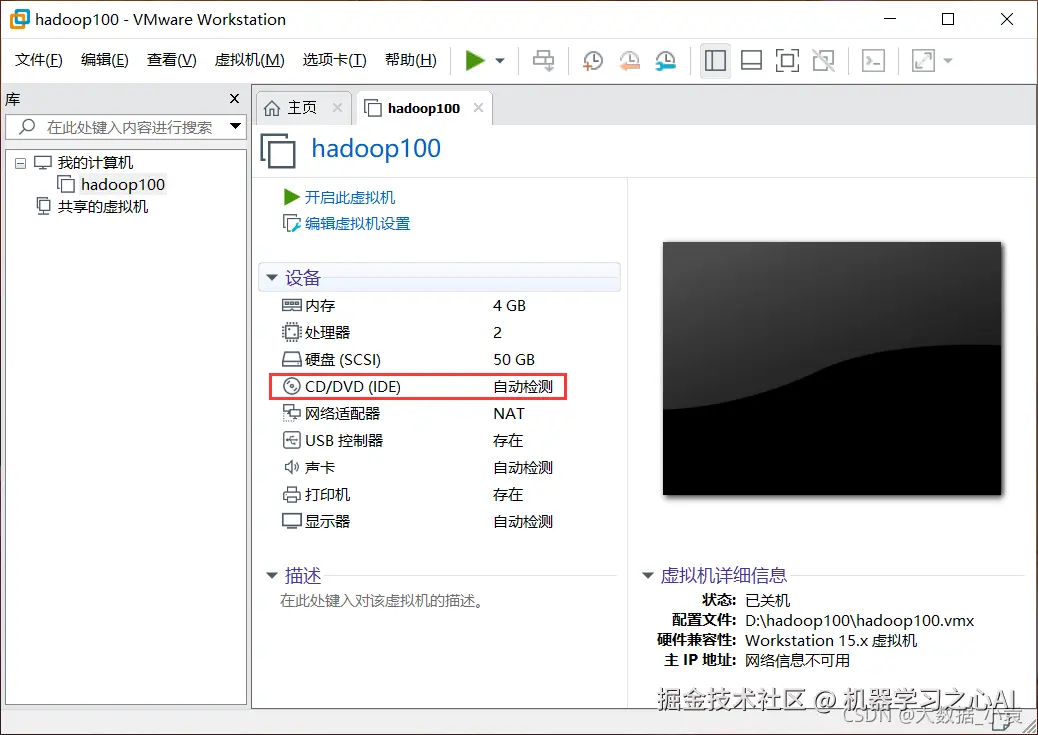Take a snapshot with the clock-plus icon
The height and width of the screenshot is (735, 1038).
(x=592, y=60)
